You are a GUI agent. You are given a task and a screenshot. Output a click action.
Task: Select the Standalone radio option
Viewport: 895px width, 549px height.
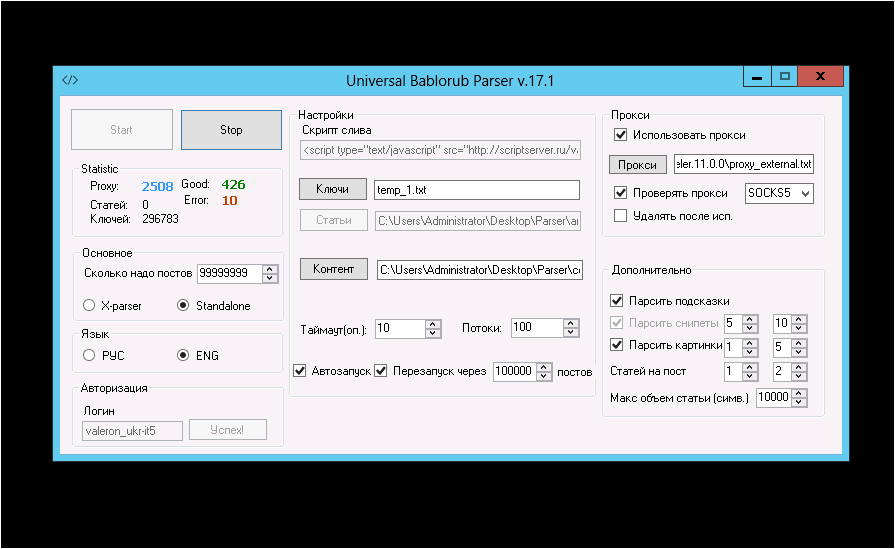[x=183, y=305]
